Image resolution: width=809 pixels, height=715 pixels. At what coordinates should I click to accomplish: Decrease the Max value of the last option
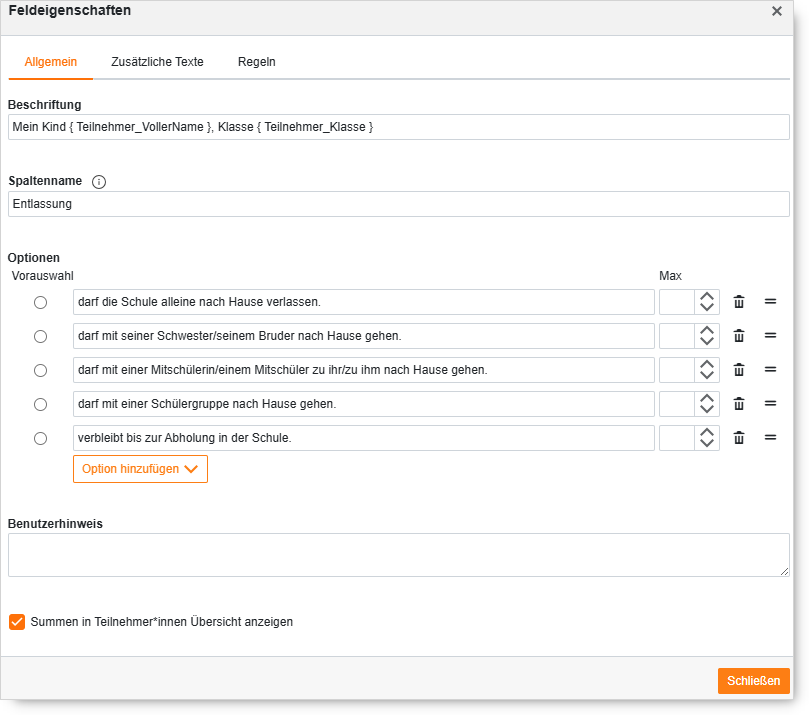[707, 442]
